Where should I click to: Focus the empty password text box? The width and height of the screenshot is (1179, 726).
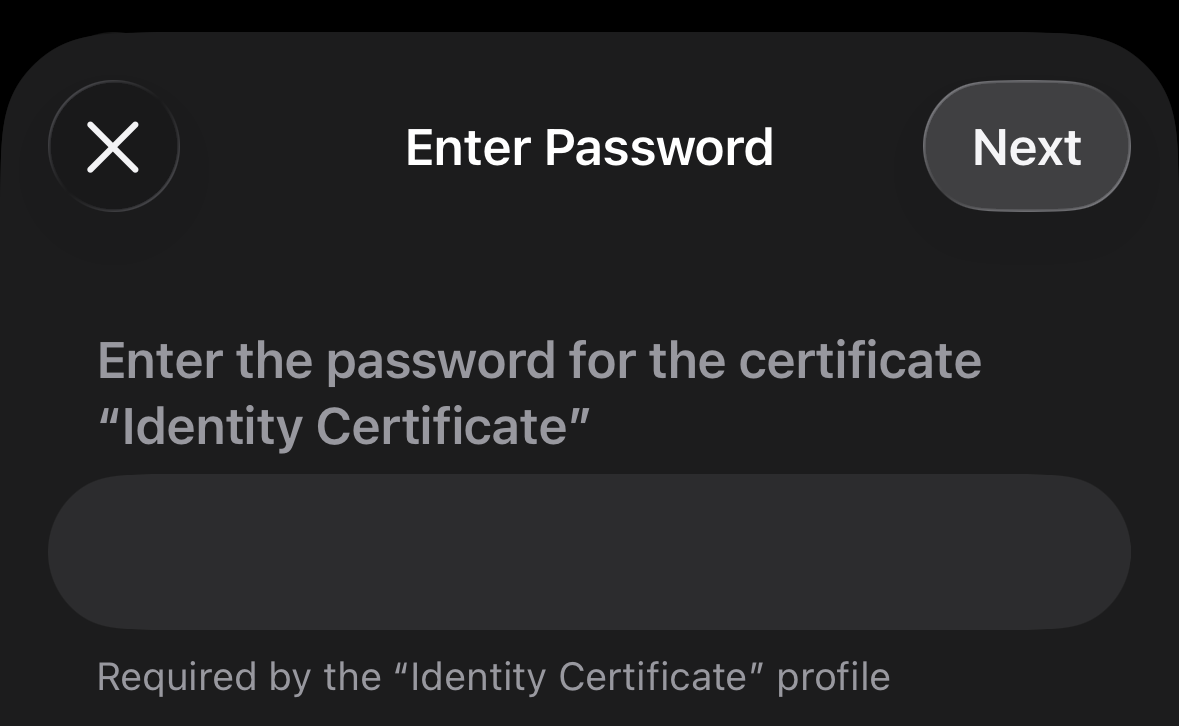tap(589, 552)
